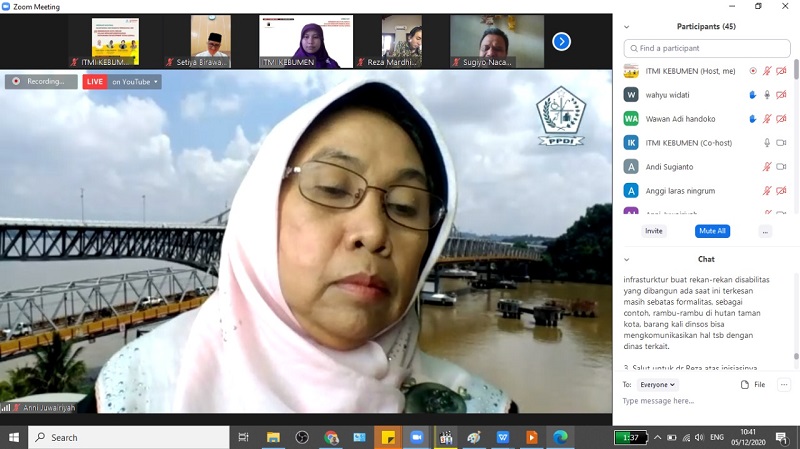
Task: Click the Invite button
Action: tap(653, 231)
